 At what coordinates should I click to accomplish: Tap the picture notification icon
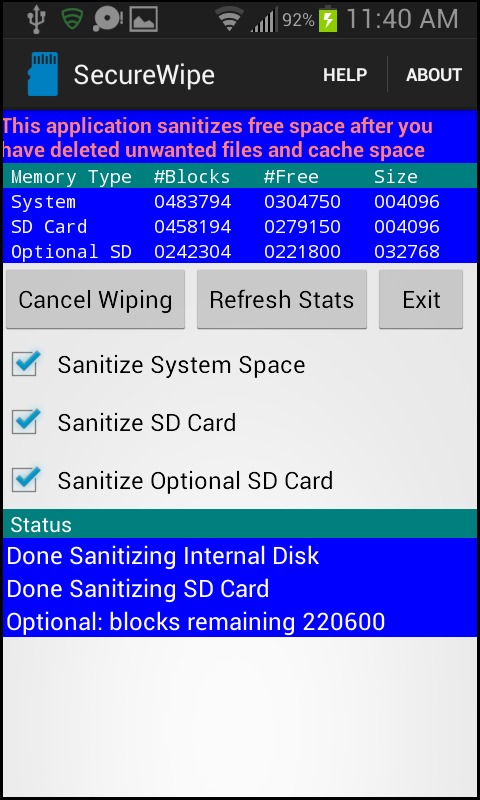pos(143,19)
